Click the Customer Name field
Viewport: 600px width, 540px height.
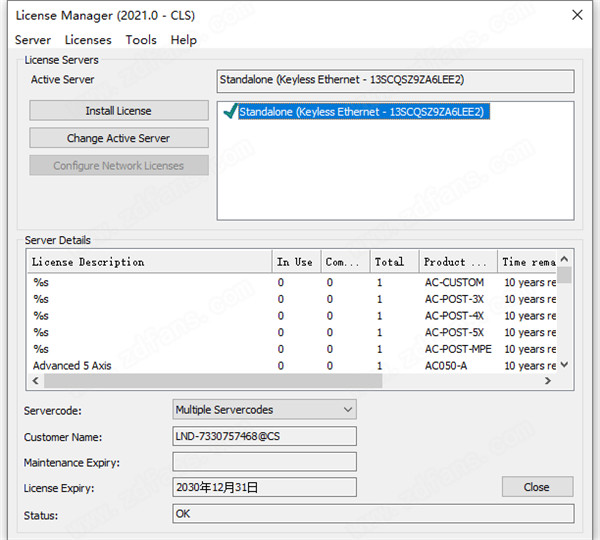[264, 436]
